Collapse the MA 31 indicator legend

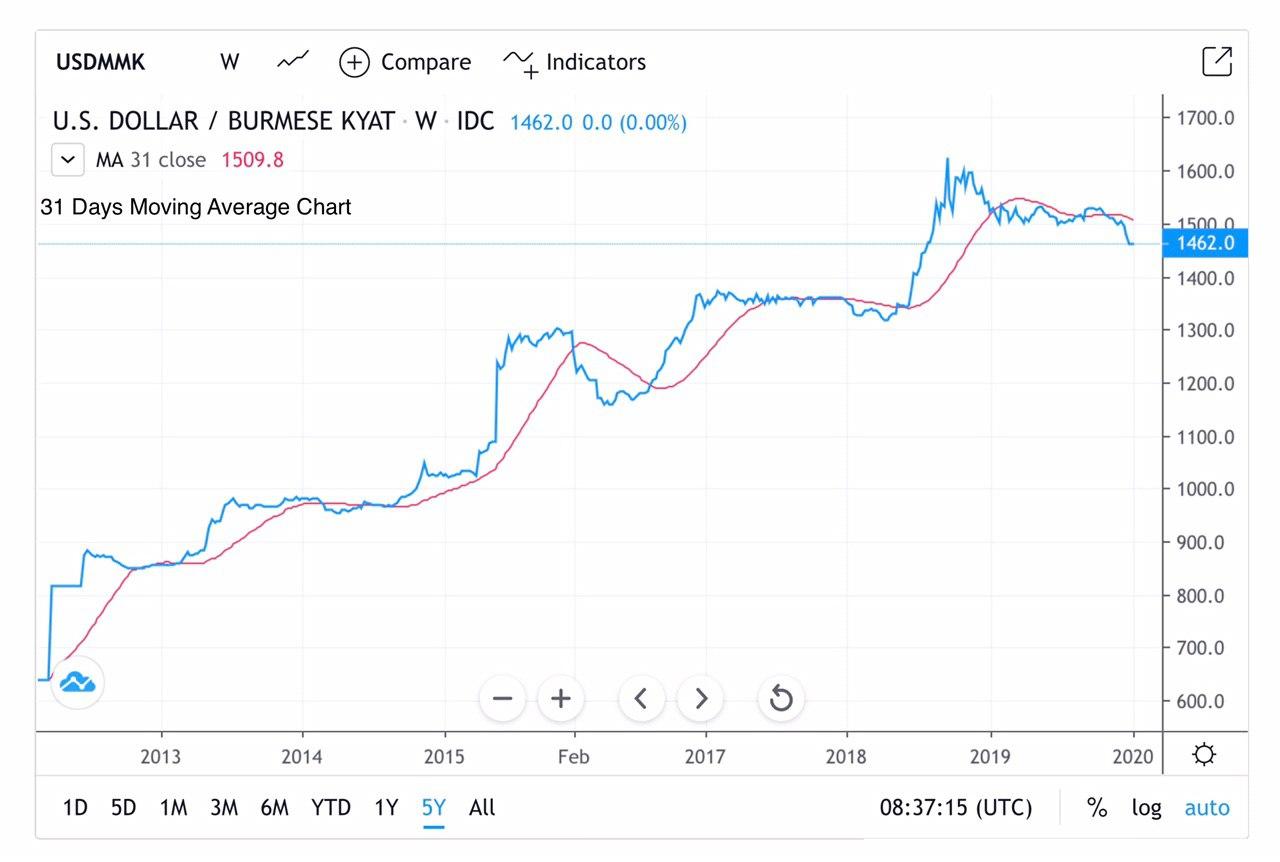click(x=68, y=159)
